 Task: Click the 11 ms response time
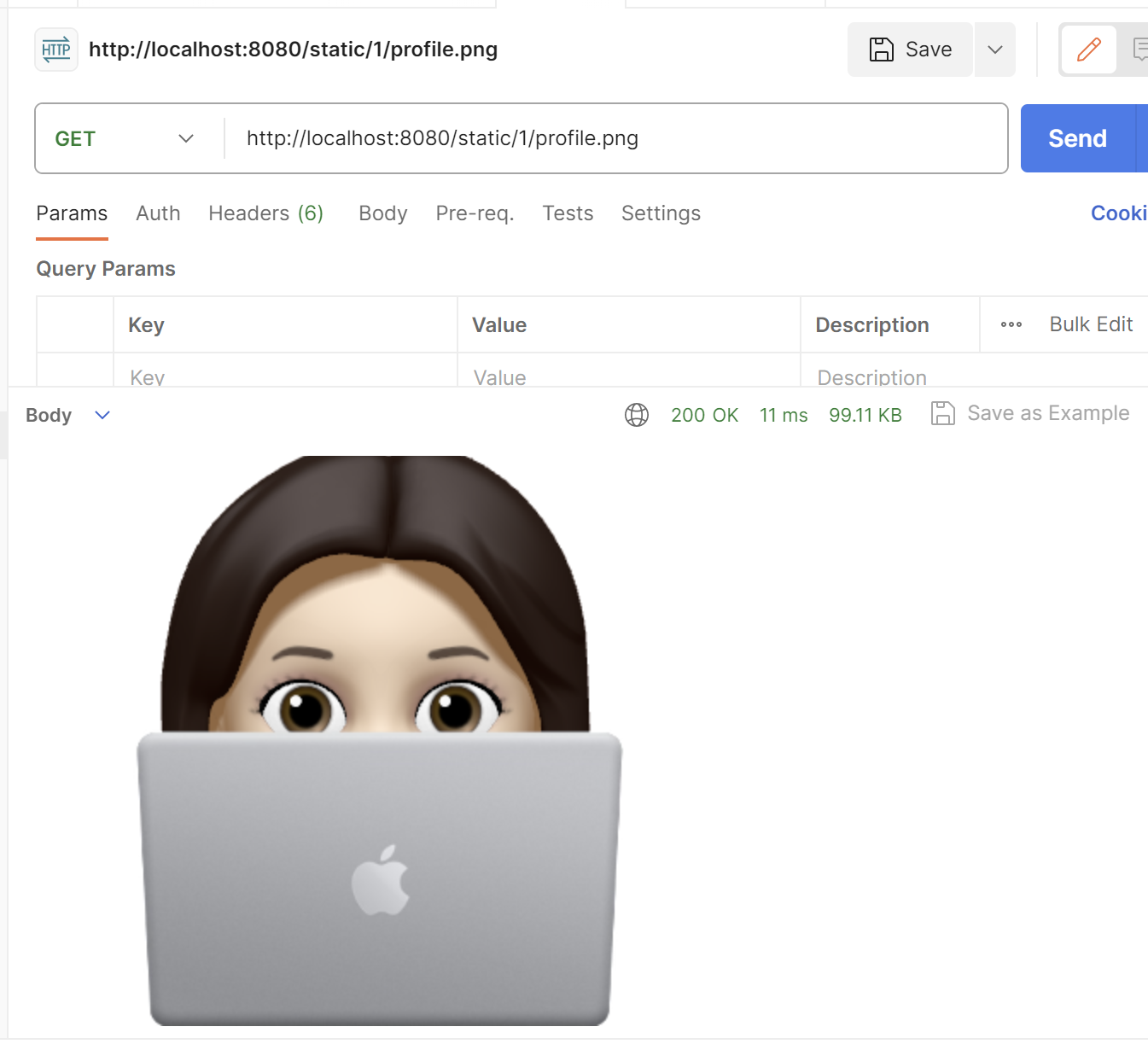784,415
